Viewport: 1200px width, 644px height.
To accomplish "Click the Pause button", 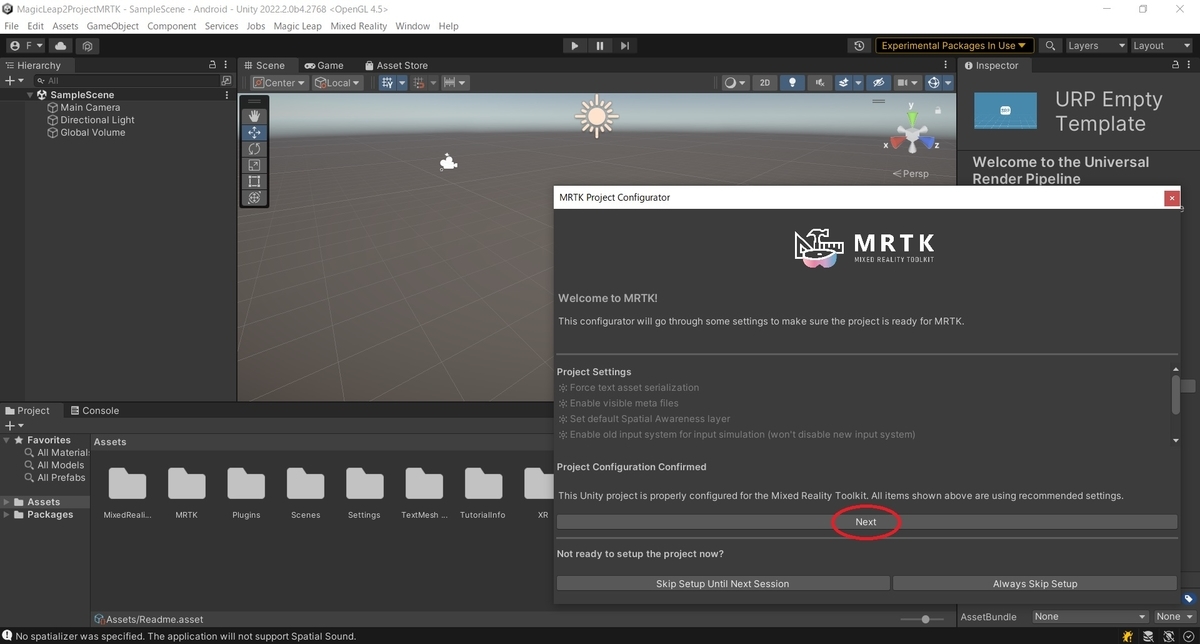I will tap(599, 46).
